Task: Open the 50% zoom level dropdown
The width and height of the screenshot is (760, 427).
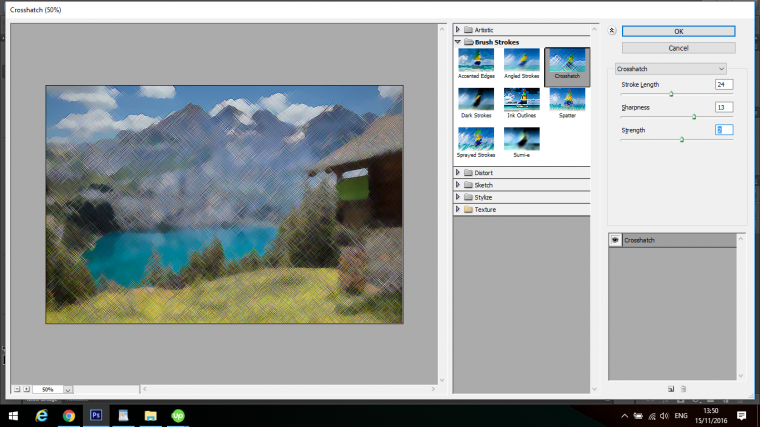Action: [x=68, y=390]
